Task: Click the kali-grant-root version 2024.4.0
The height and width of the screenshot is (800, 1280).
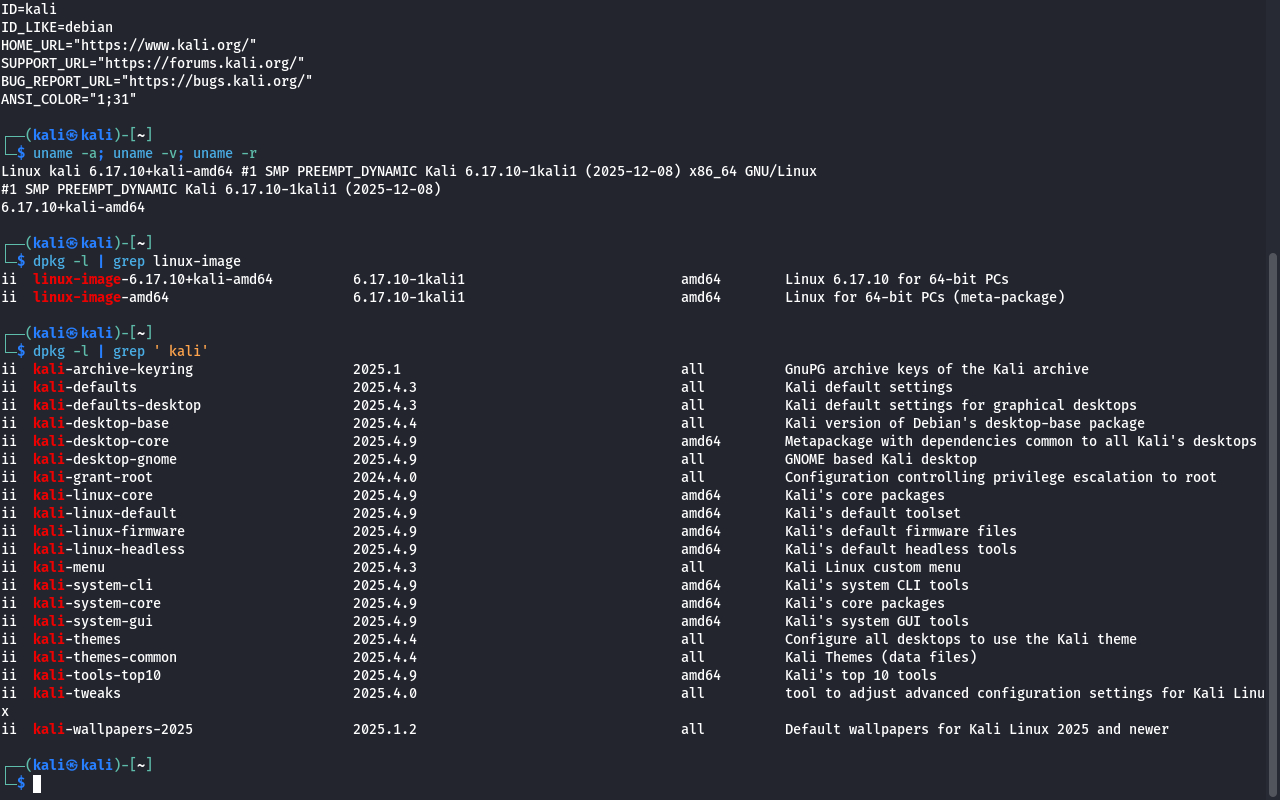Action: tap(385, 477)
